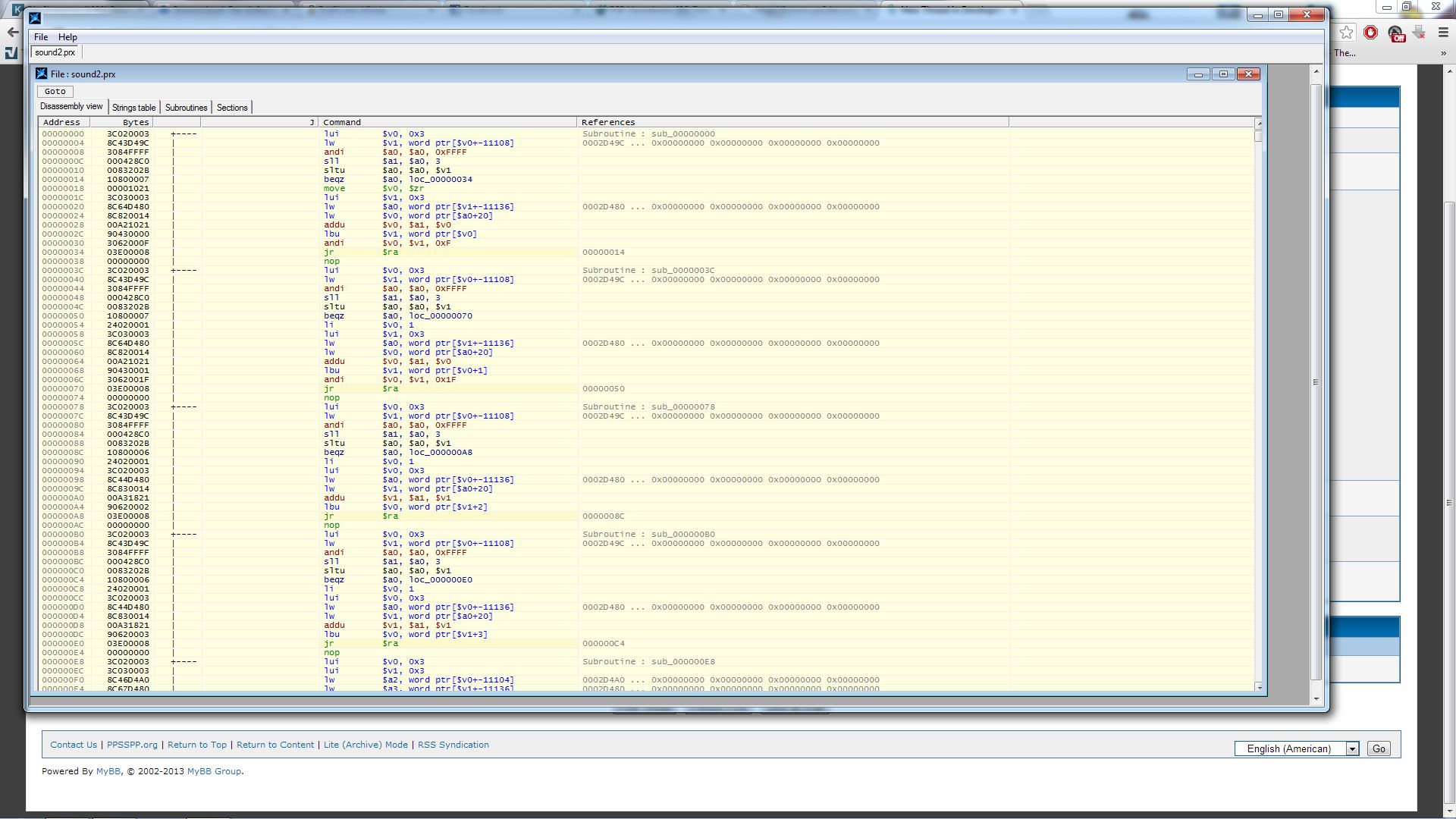
Task: Click the Go button next to language selector
Action: (1379, 748)
